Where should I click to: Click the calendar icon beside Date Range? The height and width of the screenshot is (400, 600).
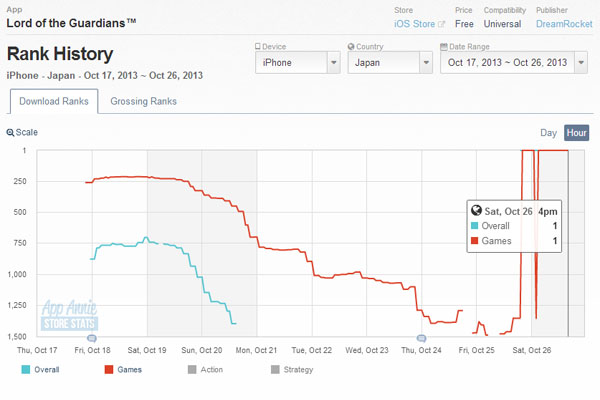point(444,47)
